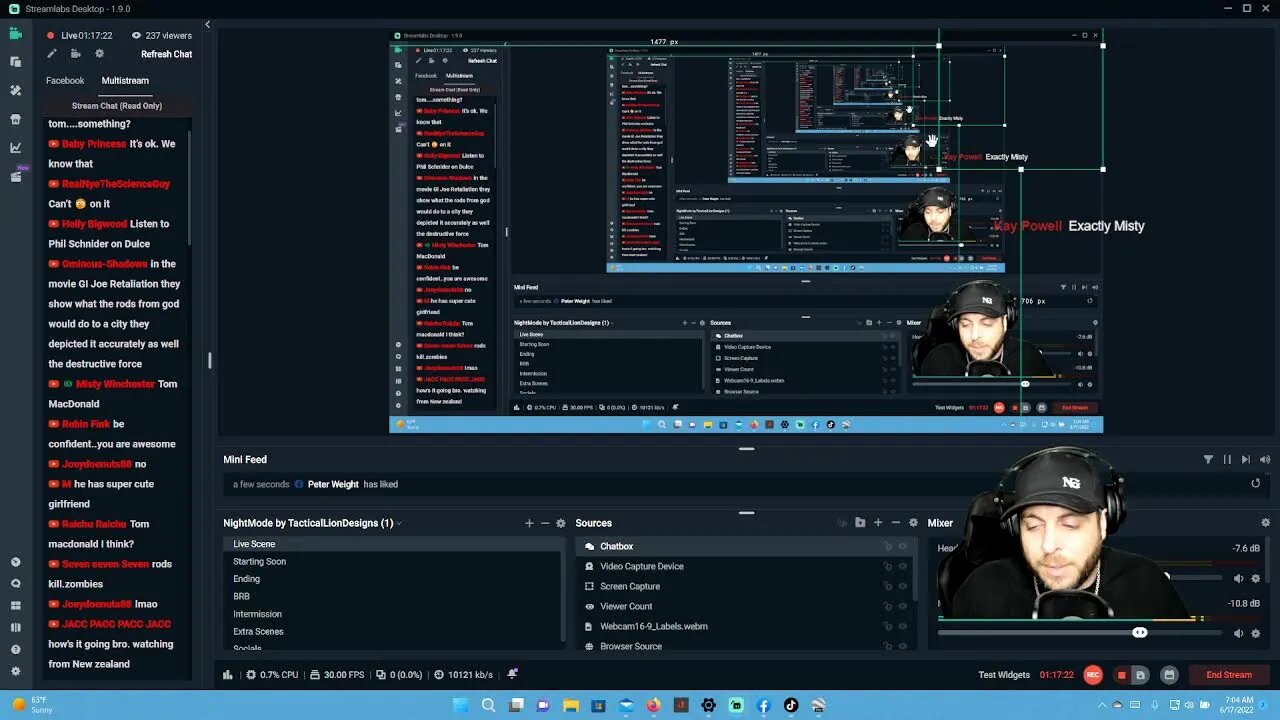Click the icon left of End Stream
Viewport: 1280px width, 720px height.
click(1169, 675)
